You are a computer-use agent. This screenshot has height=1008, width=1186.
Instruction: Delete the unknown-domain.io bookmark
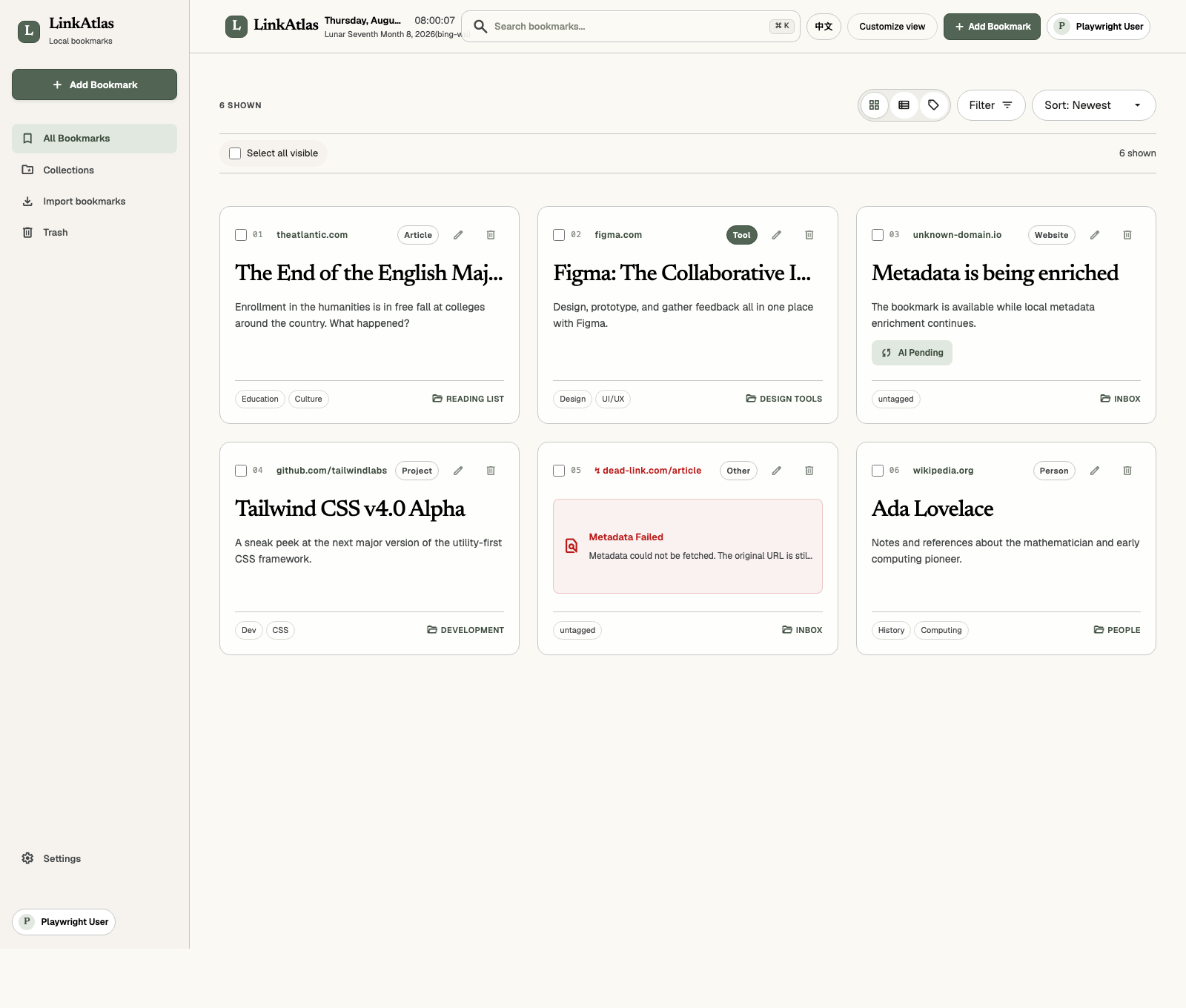[x=1127, y=235]
